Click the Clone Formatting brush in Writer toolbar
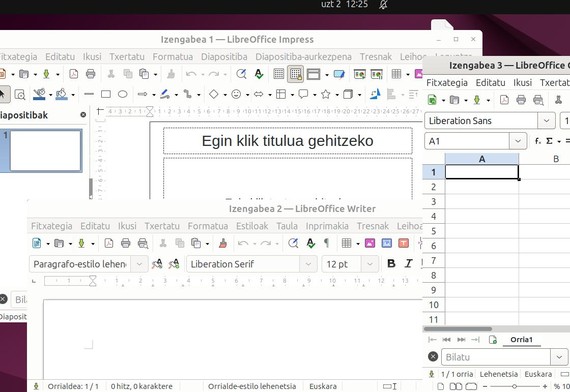This screenshot has width=570, height=392. (223, 243)
